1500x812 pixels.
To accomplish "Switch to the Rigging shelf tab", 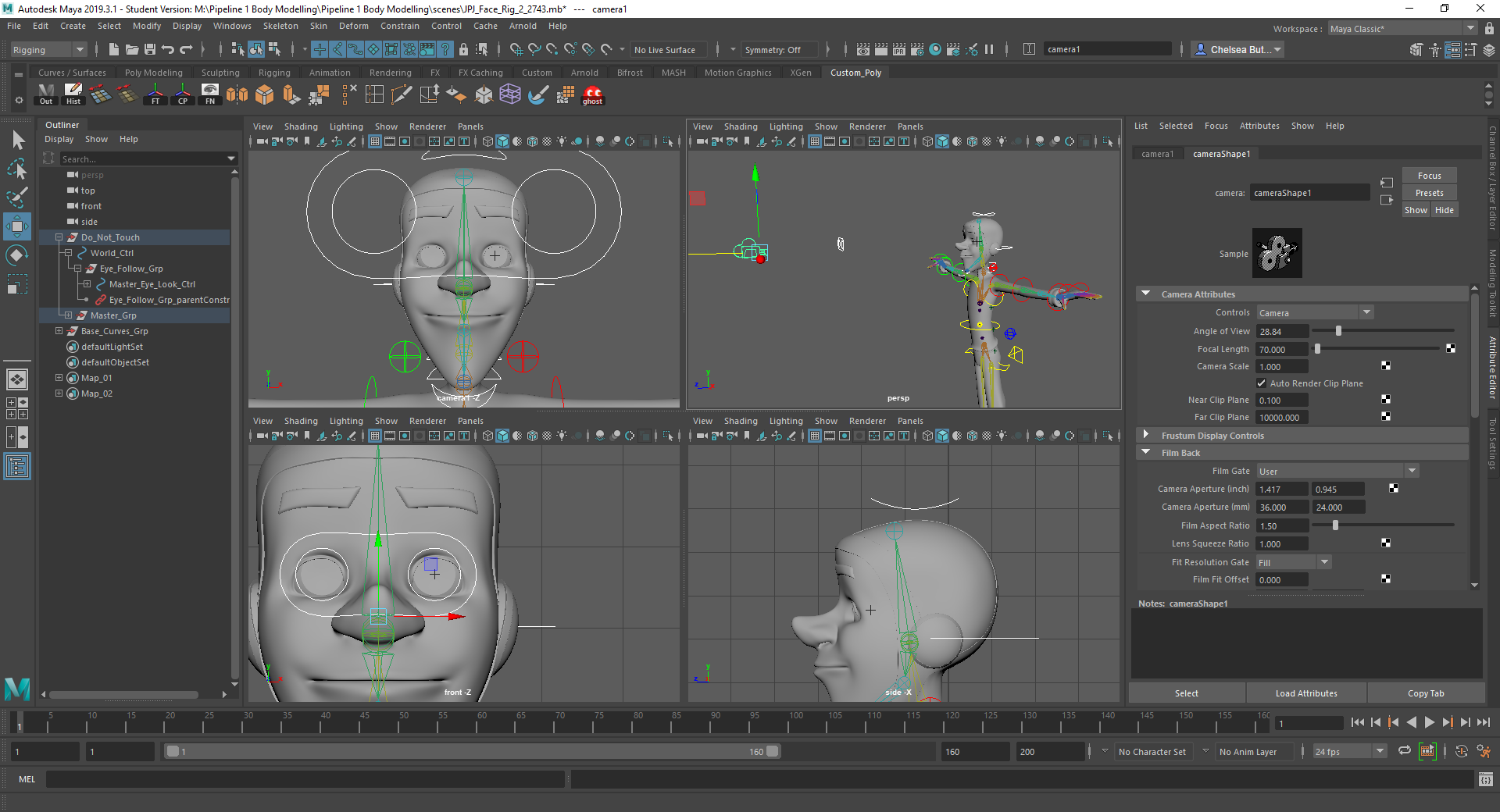I will tap(274, 72).
